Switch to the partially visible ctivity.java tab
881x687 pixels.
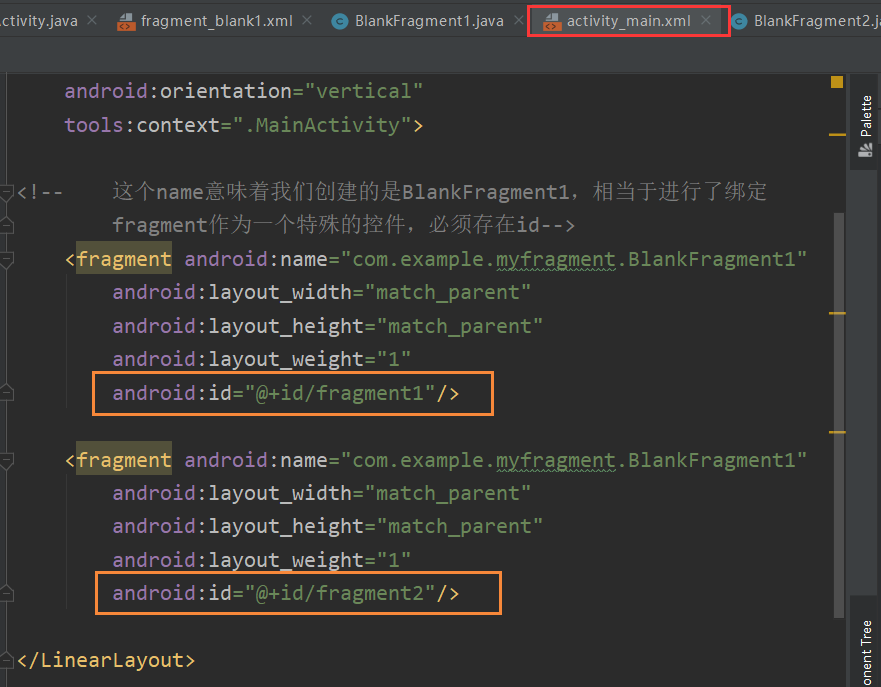click(39, 21)
